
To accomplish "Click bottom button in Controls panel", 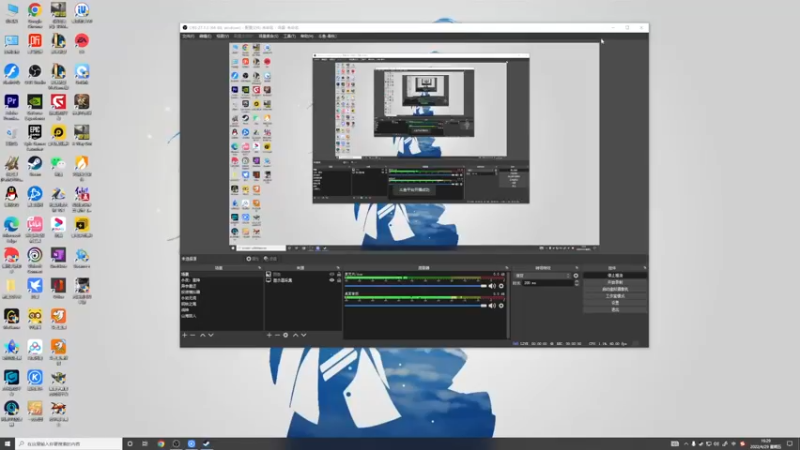I will [615, 310].
